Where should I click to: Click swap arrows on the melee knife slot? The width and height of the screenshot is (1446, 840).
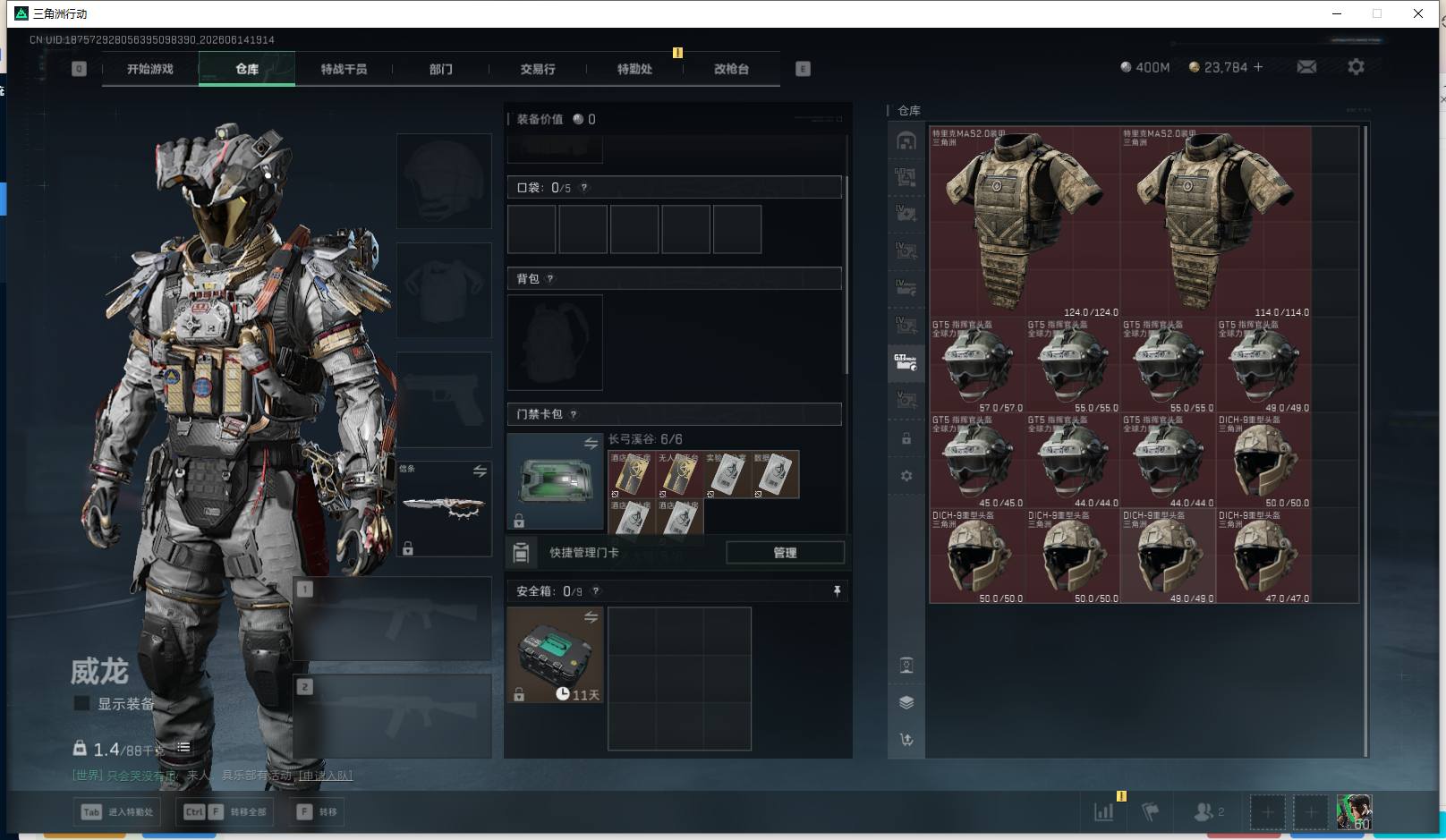pyautogui.click(x=480, y=471)
